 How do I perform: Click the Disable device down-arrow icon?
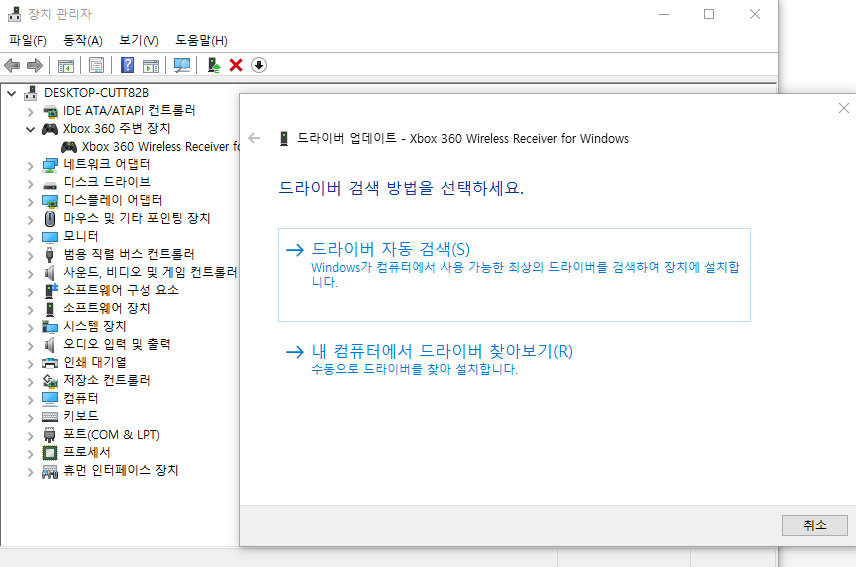point(259,65)
